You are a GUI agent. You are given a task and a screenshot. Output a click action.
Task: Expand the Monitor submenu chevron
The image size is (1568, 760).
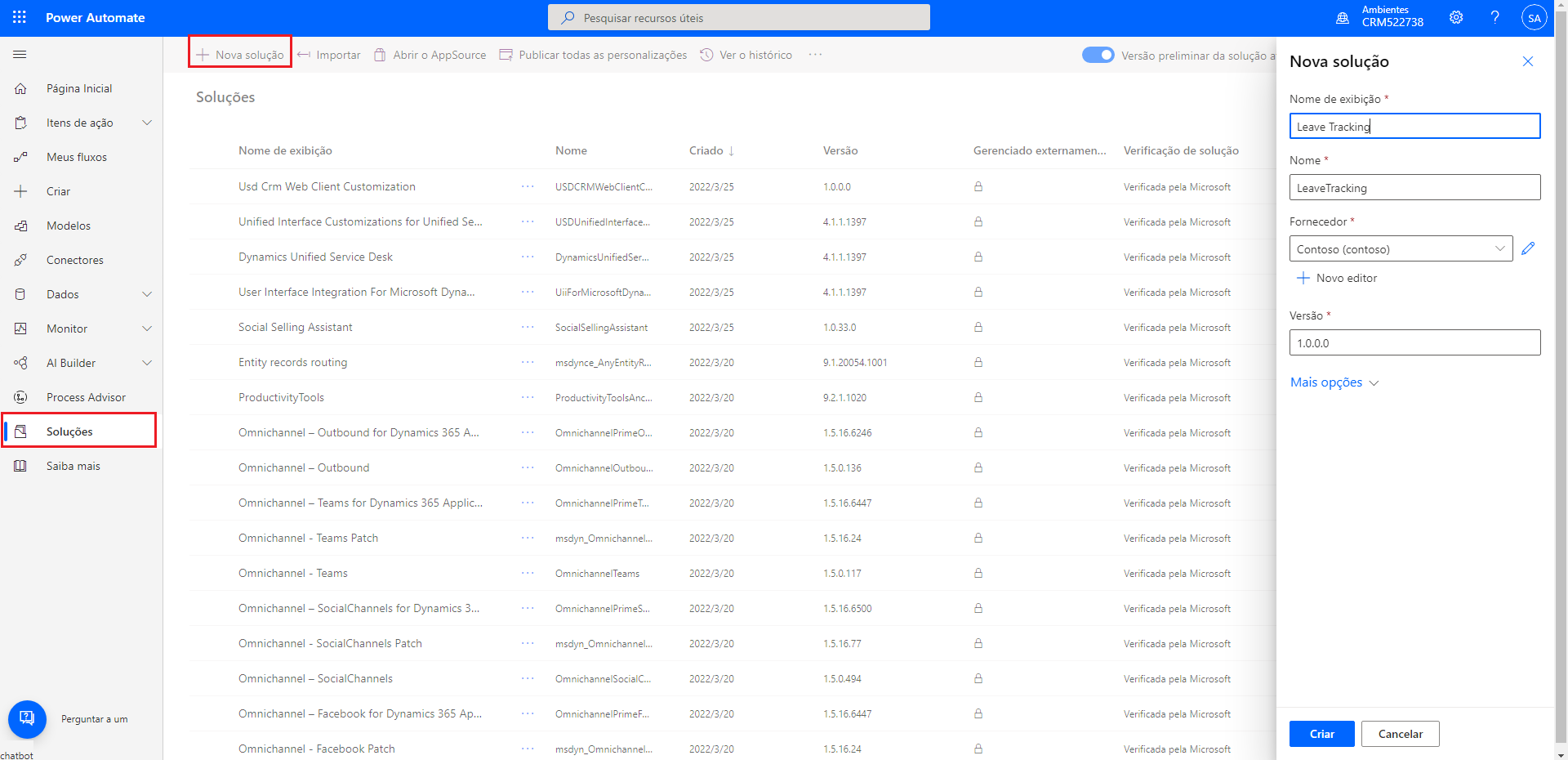tap(147, 329)
